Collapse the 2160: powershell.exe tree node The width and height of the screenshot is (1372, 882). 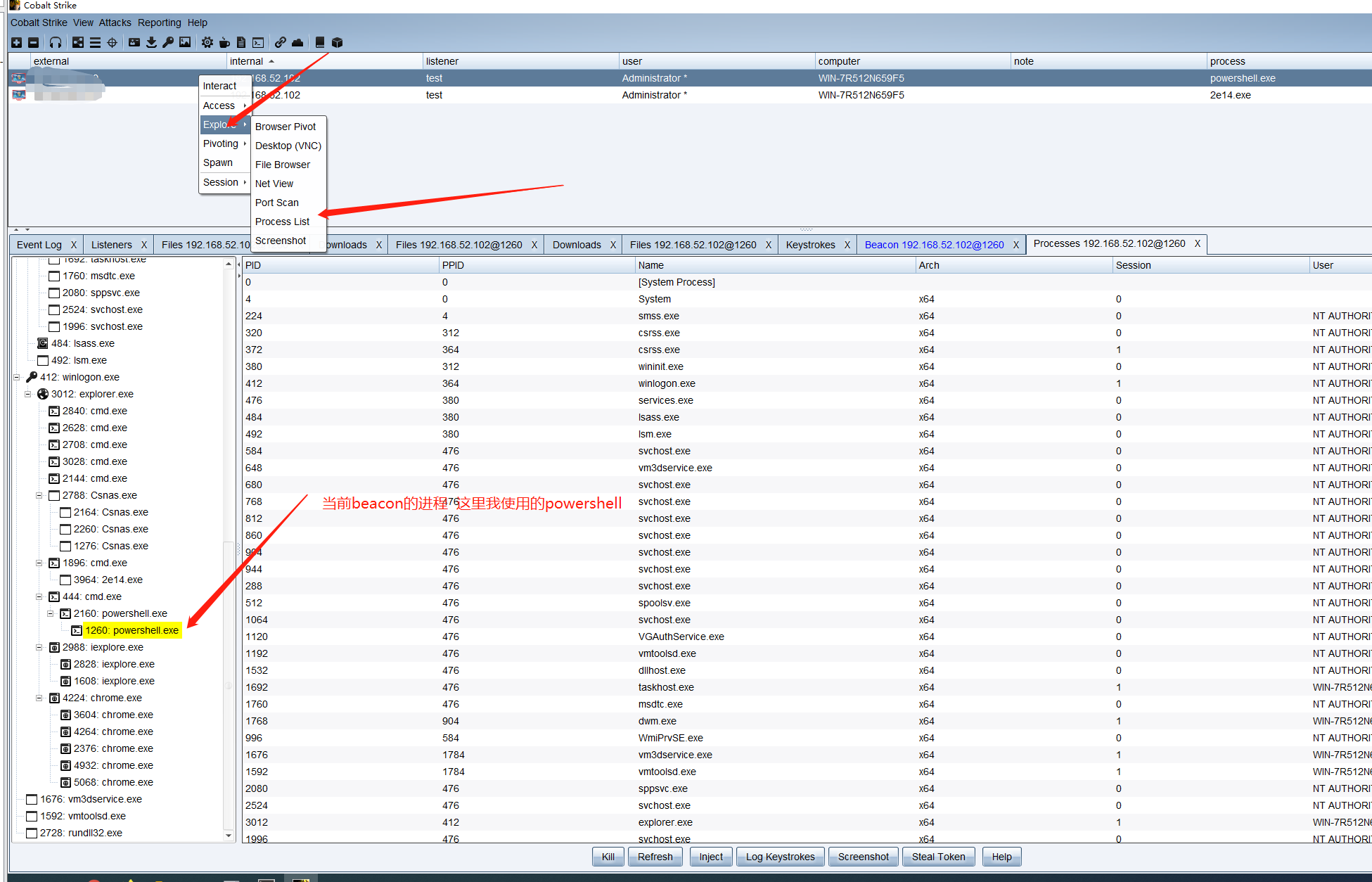tap(51, 613)
